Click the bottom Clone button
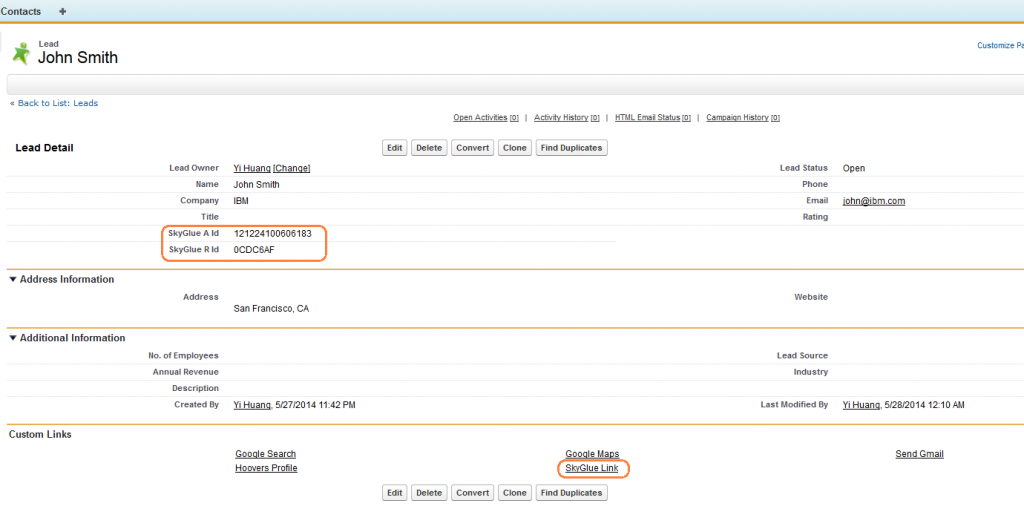The image size is (1024, 506). point(515,492)
